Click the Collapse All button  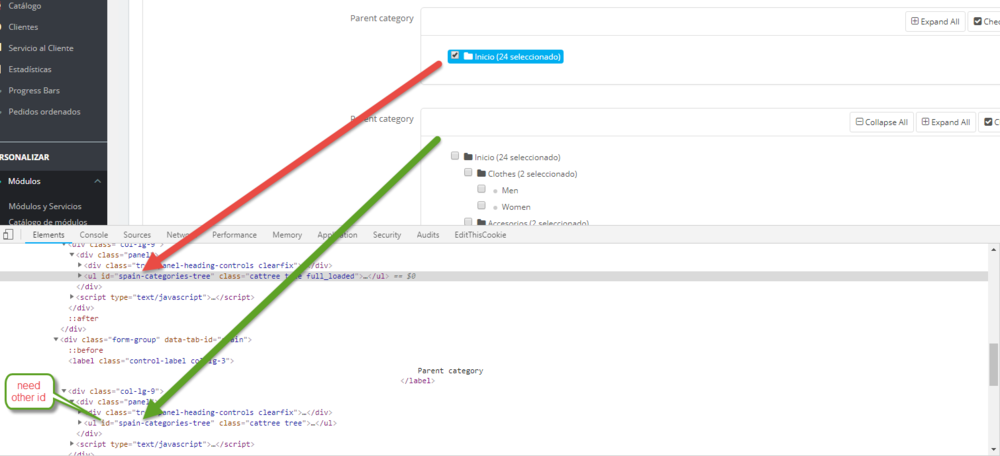click(x=881, y=122)
